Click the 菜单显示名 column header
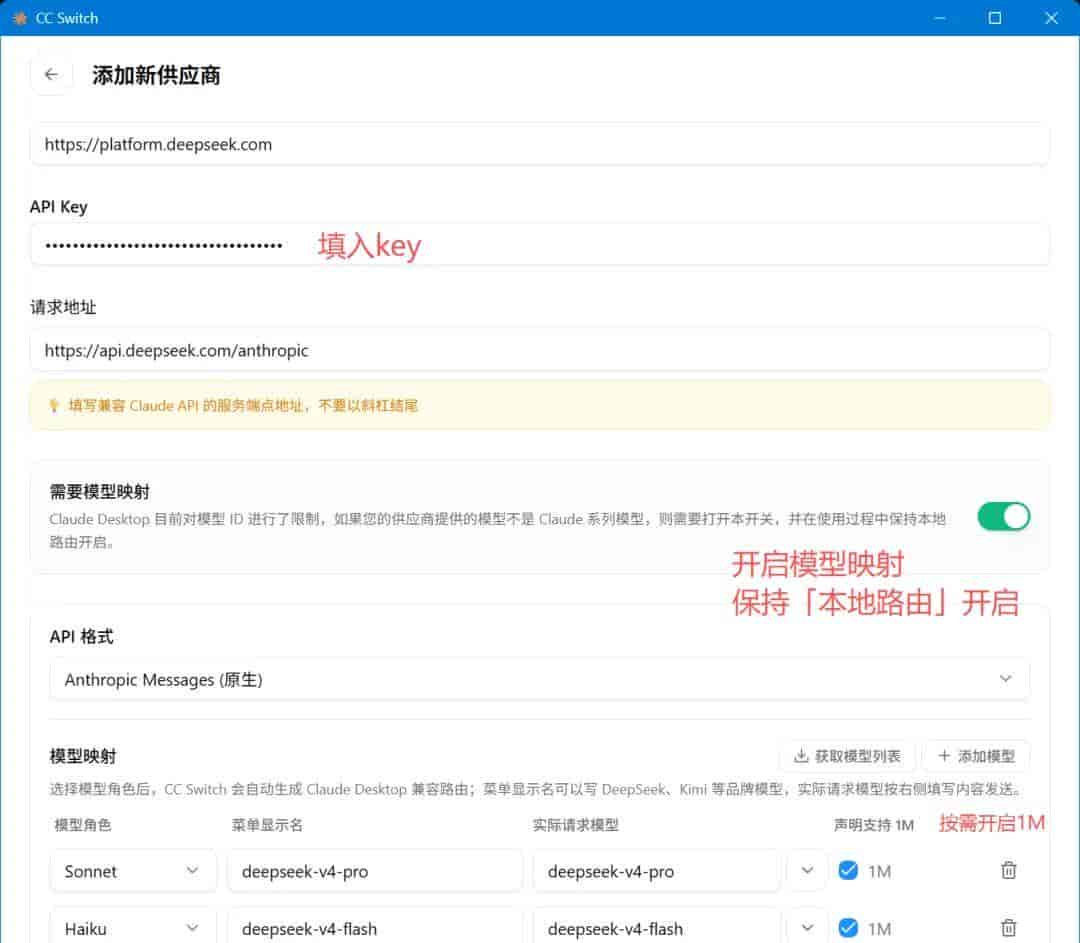The height and width of the screenshot is (943, 1080). [267, 825]
